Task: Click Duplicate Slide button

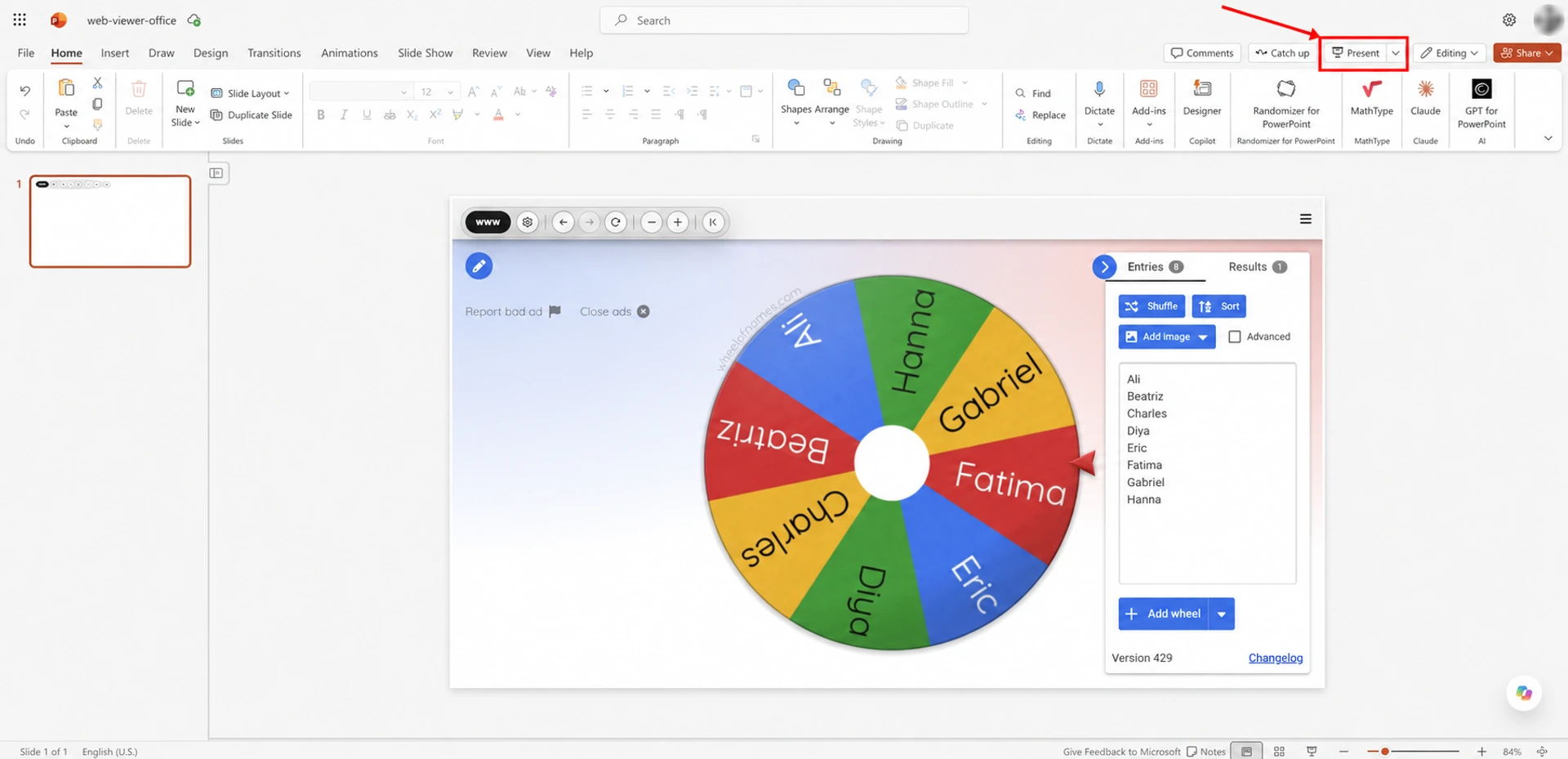Action: (251, 115)
